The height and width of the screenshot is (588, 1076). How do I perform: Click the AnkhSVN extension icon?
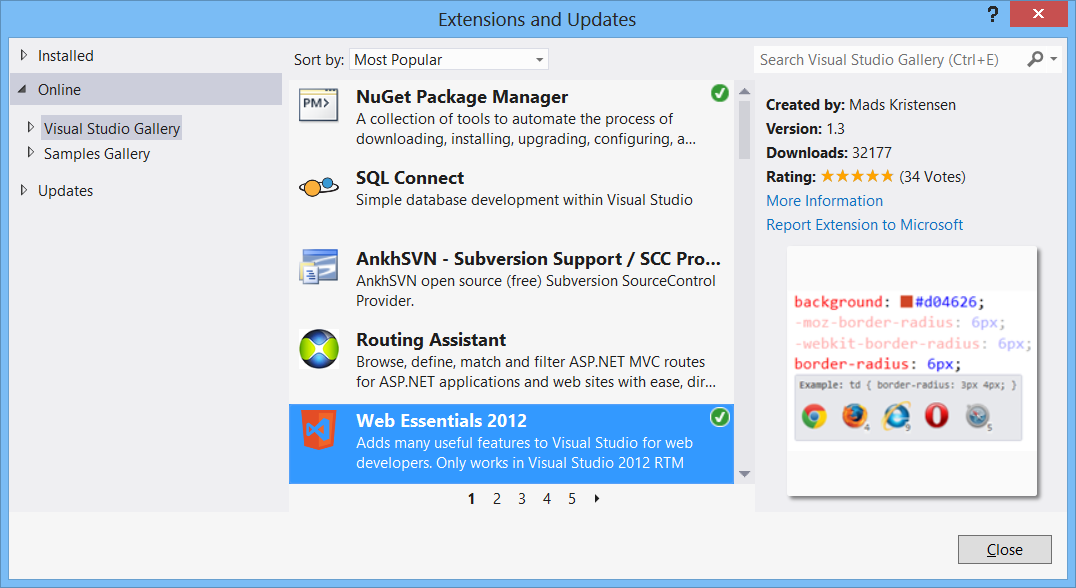(319, 266)
